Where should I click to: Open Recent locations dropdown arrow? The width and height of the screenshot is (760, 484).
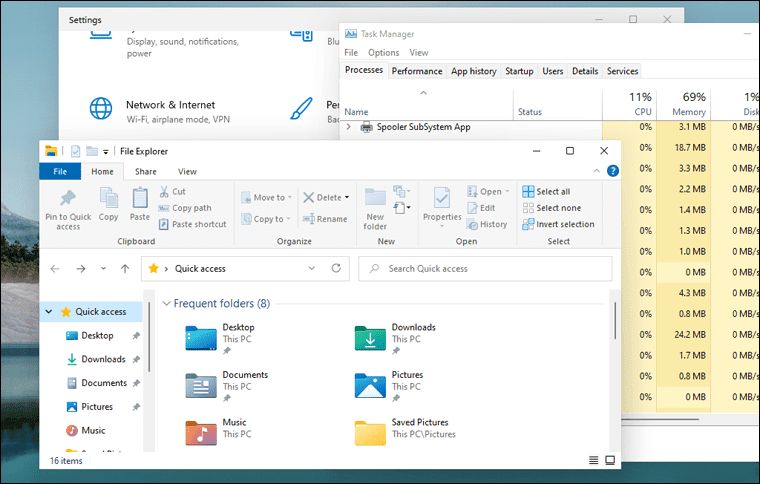pyautogui.click(x=103, y=268)
